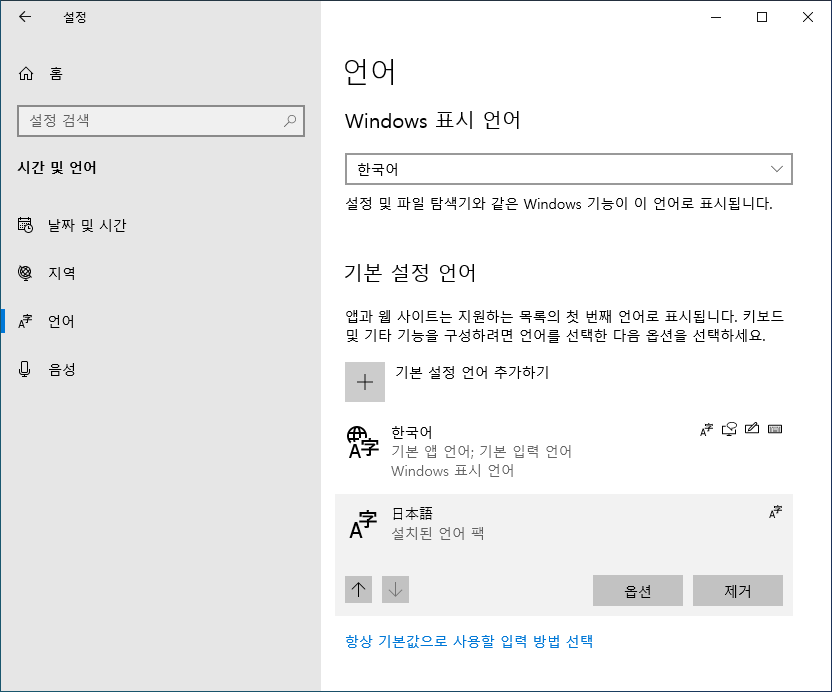Click the globe region icon
This screenshot has width=832, height=692.
pyautogui.click(x=25, y=273)
